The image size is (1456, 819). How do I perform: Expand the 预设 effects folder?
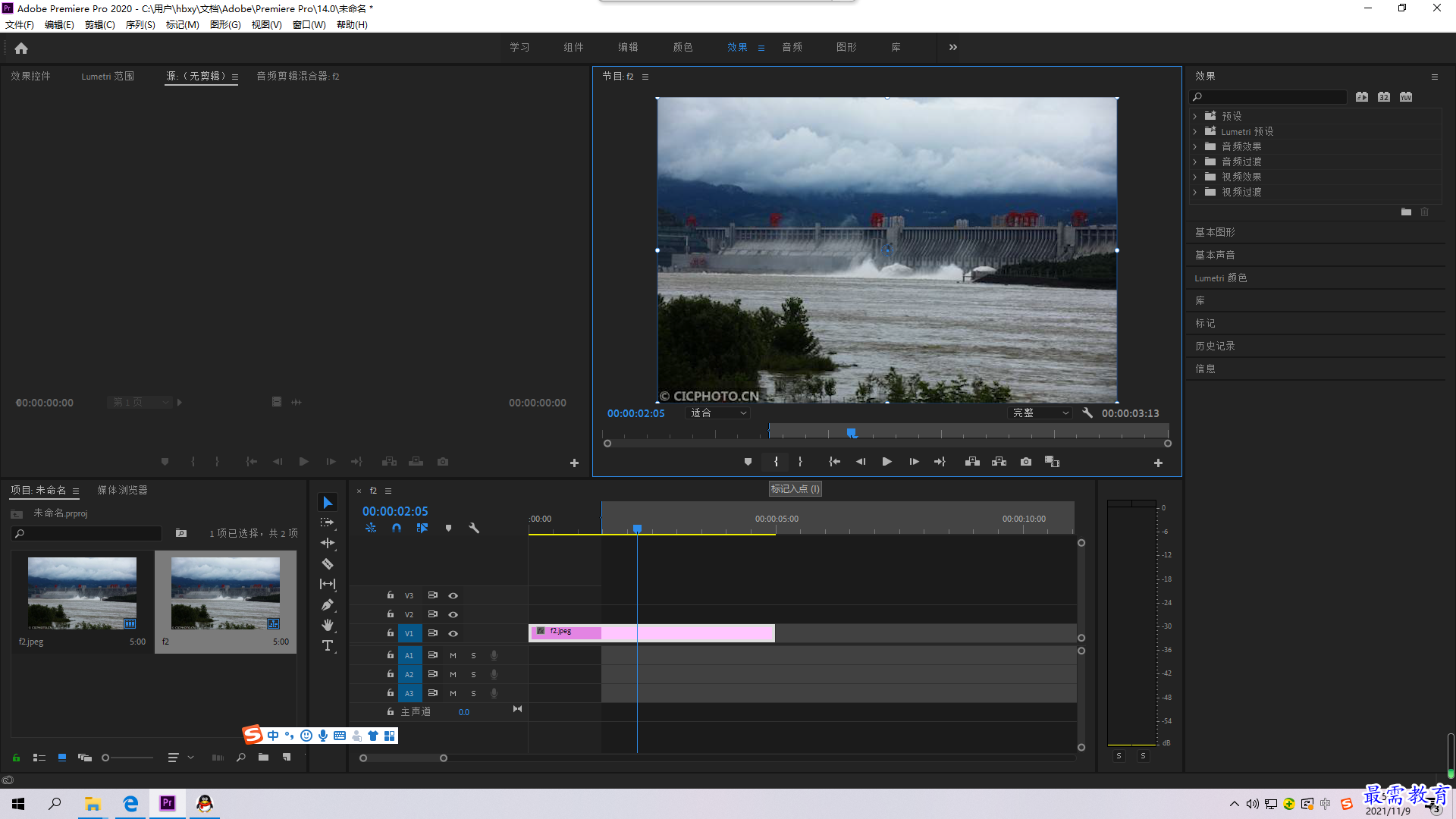tap(1195, 116)
